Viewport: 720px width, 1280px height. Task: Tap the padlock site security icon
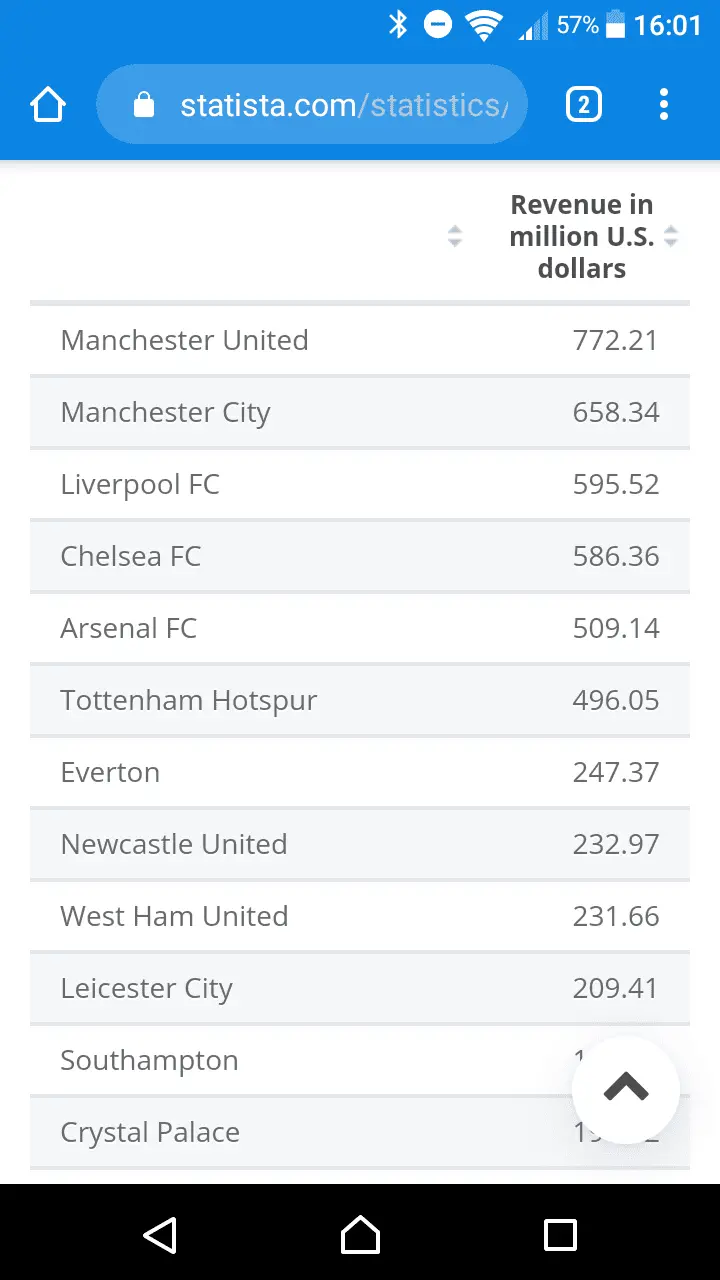coord(144,105)
